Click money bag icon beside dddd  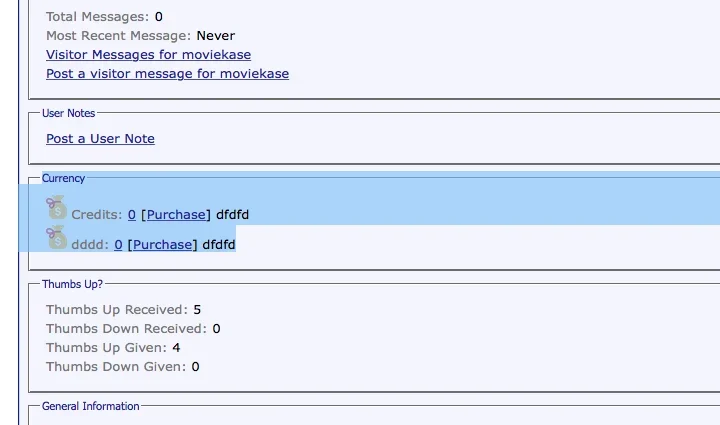point(56,237)
